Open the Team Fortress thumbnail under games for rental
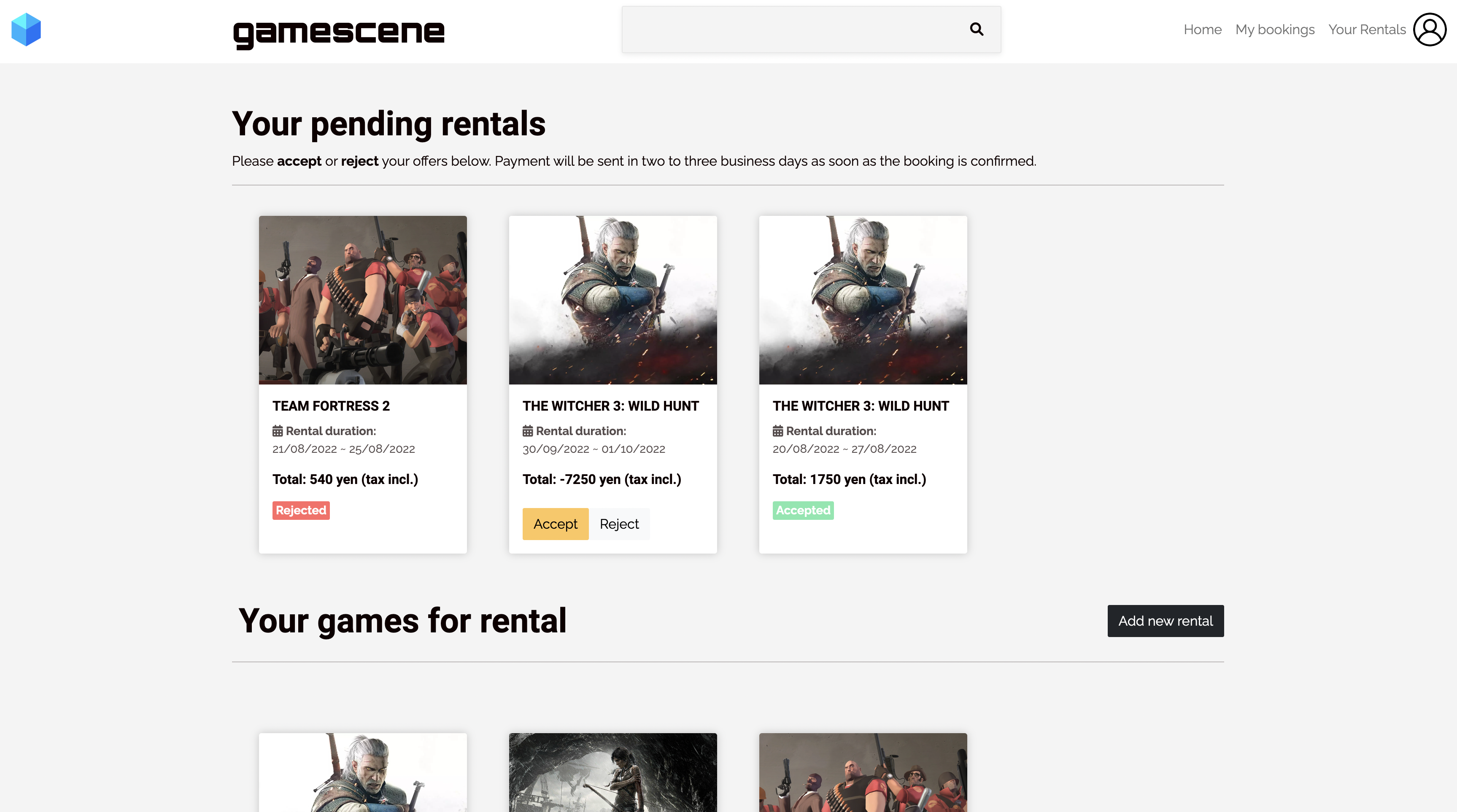Screen dimensions: 1457x812 [x=863, y=772]
